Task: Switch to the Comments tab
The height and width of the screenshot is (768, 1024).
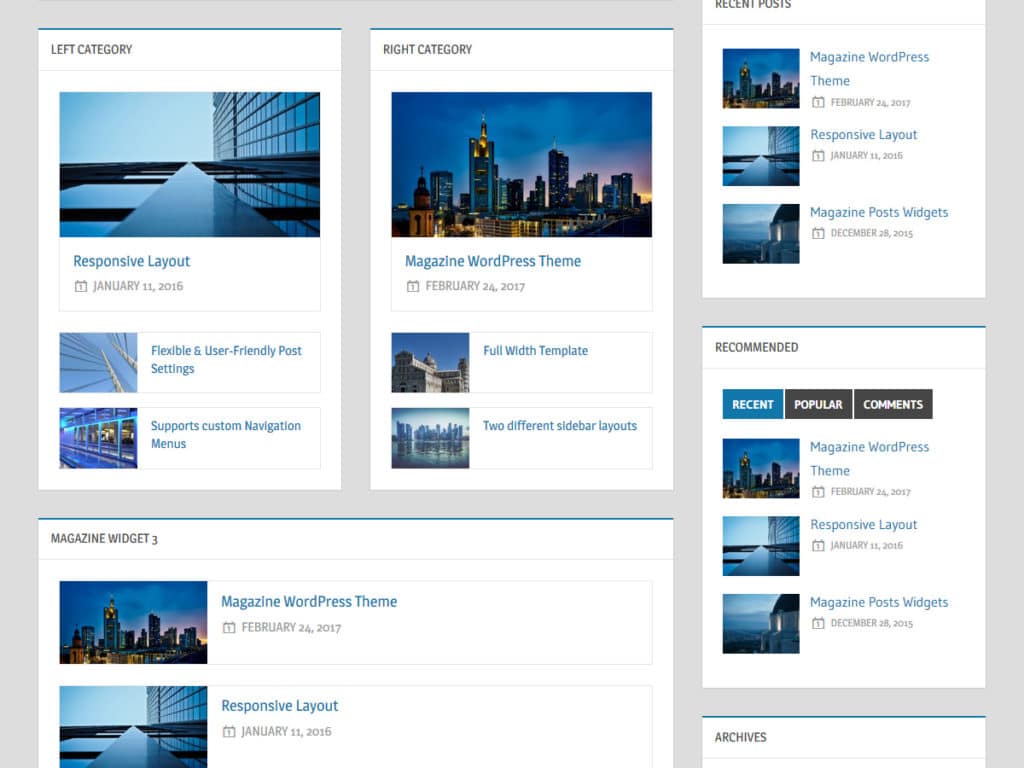Action: click(x=893, y=404)
